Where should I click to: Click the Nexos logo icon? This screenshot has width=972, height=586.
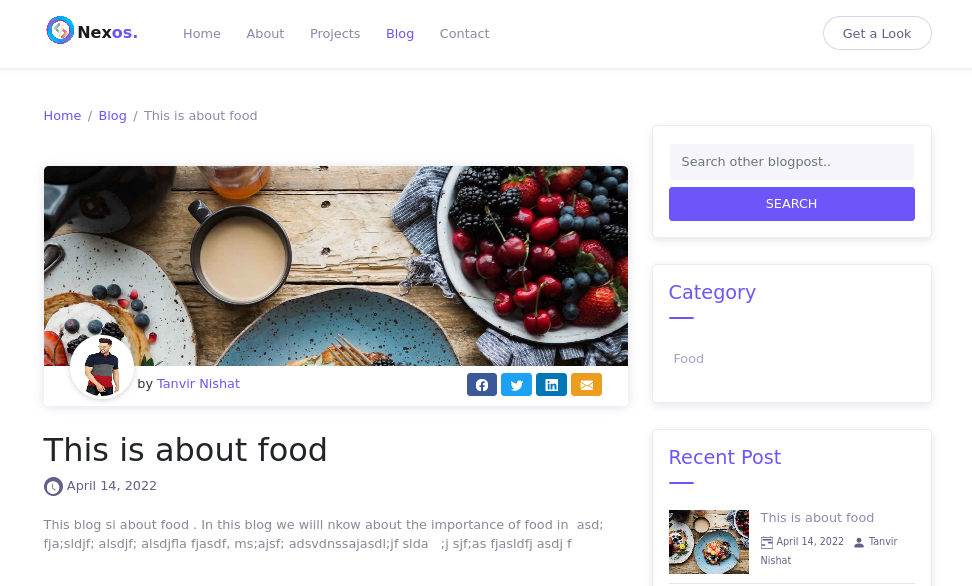(x=60, y=31)
